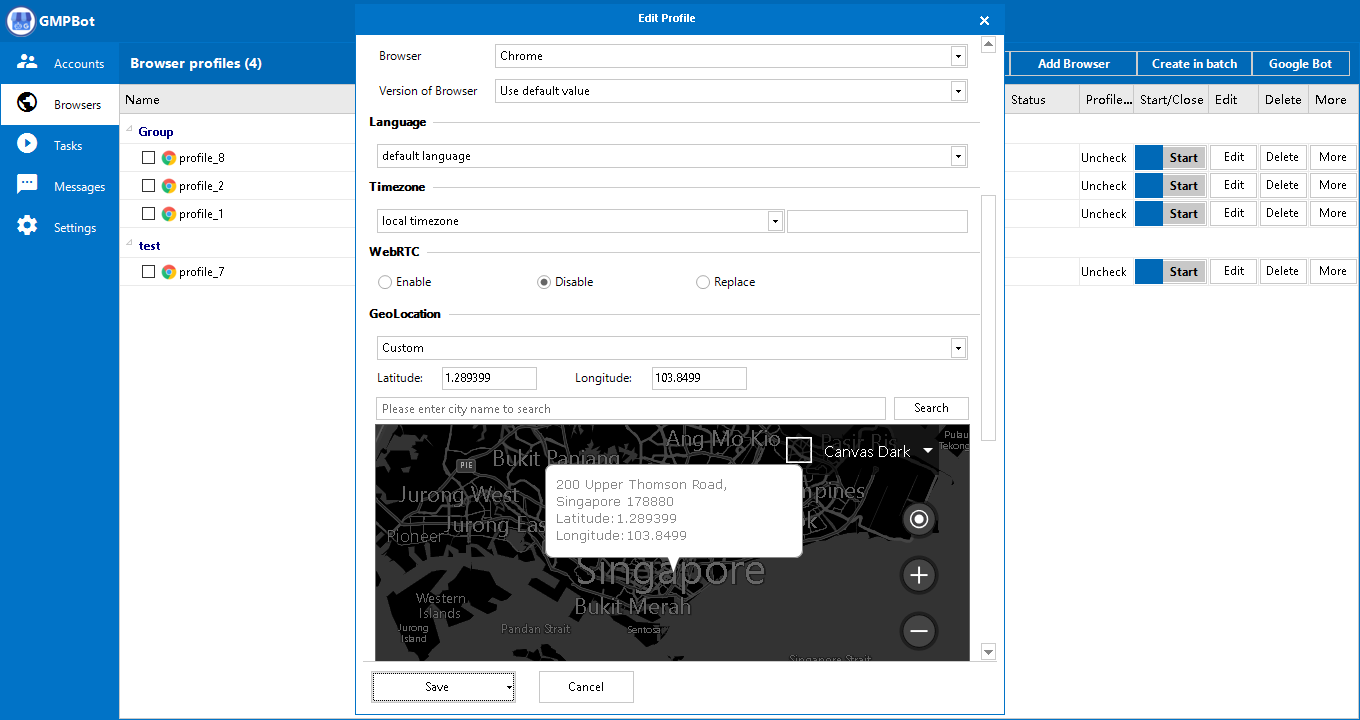The width and height of the screenshot is (1360, 720).
Task: Click Edit for profile_8 row
Action: tap(1234, 157)
